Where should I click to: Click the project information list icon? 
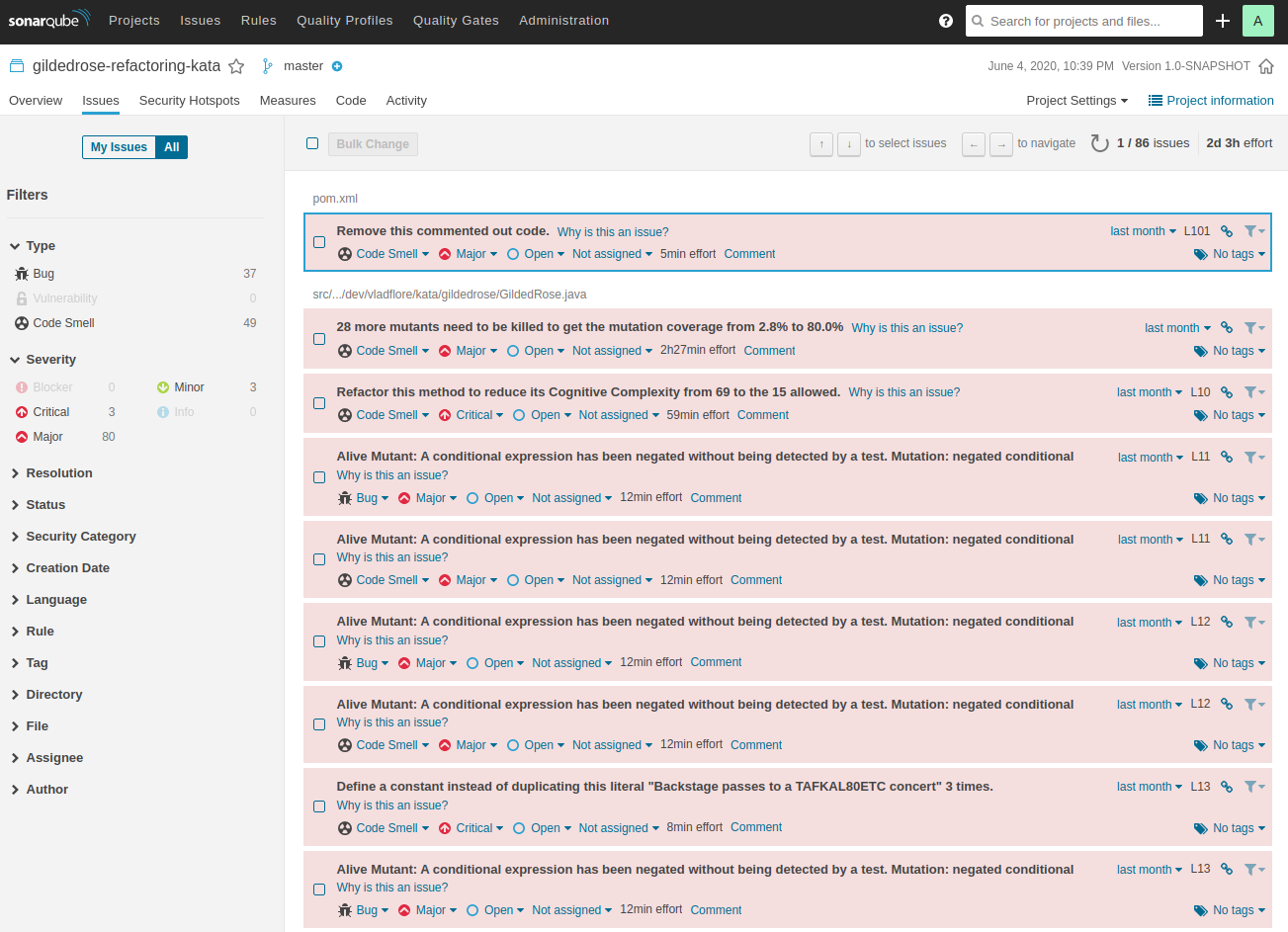[1155, 101]
